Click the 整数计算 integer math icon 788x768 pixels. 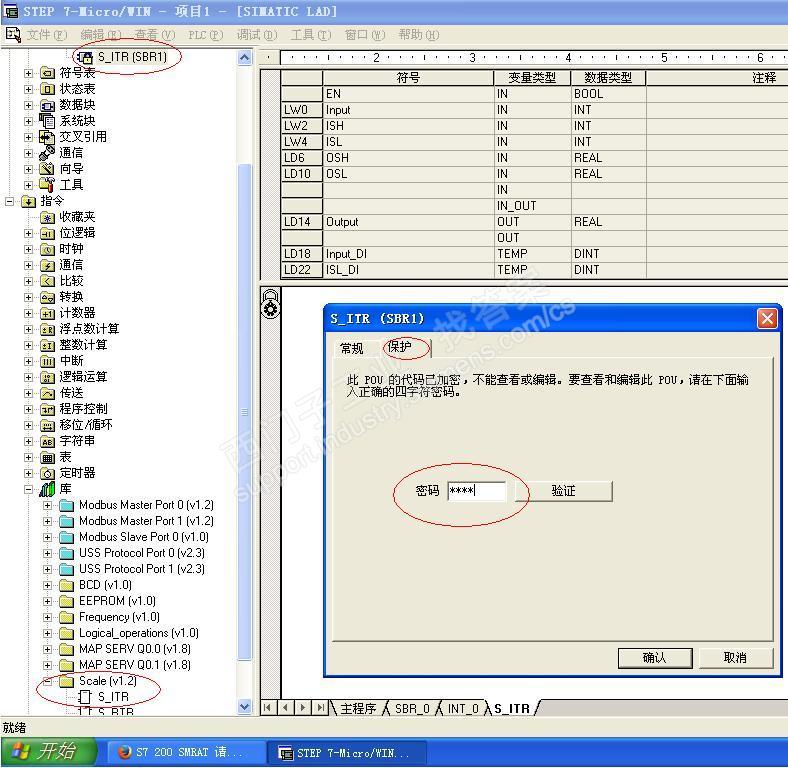(47, 345)
